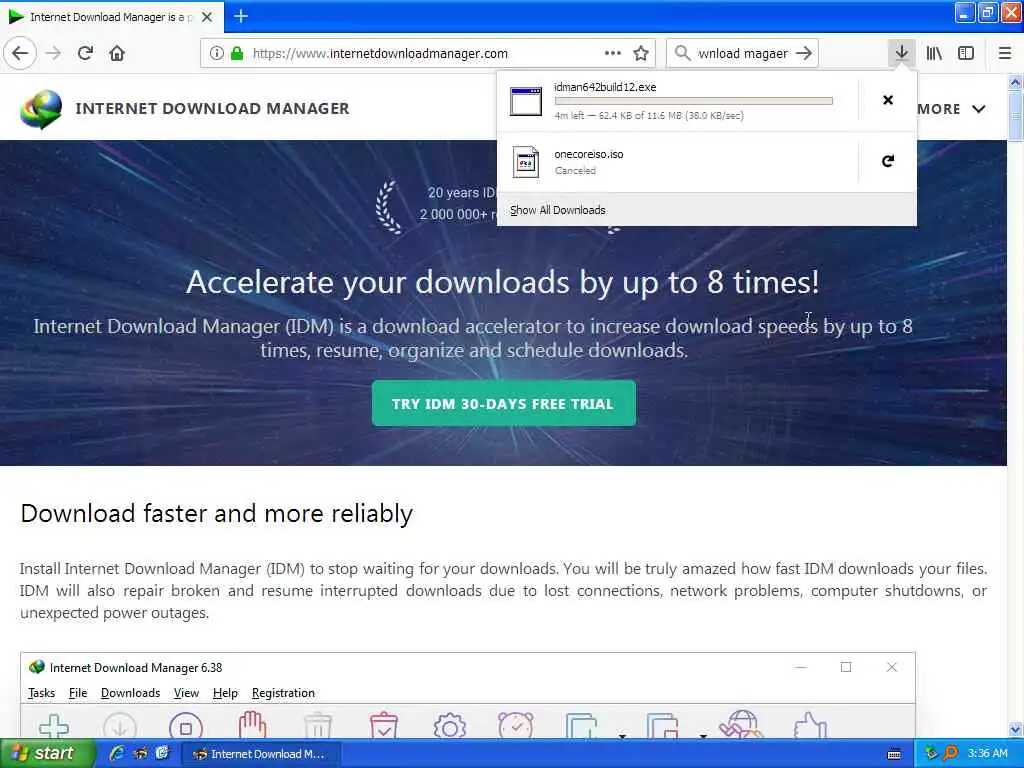Click the onecoreiso.iso file icon
Screen dimensions: 1024x768
(x=526, y=162)
